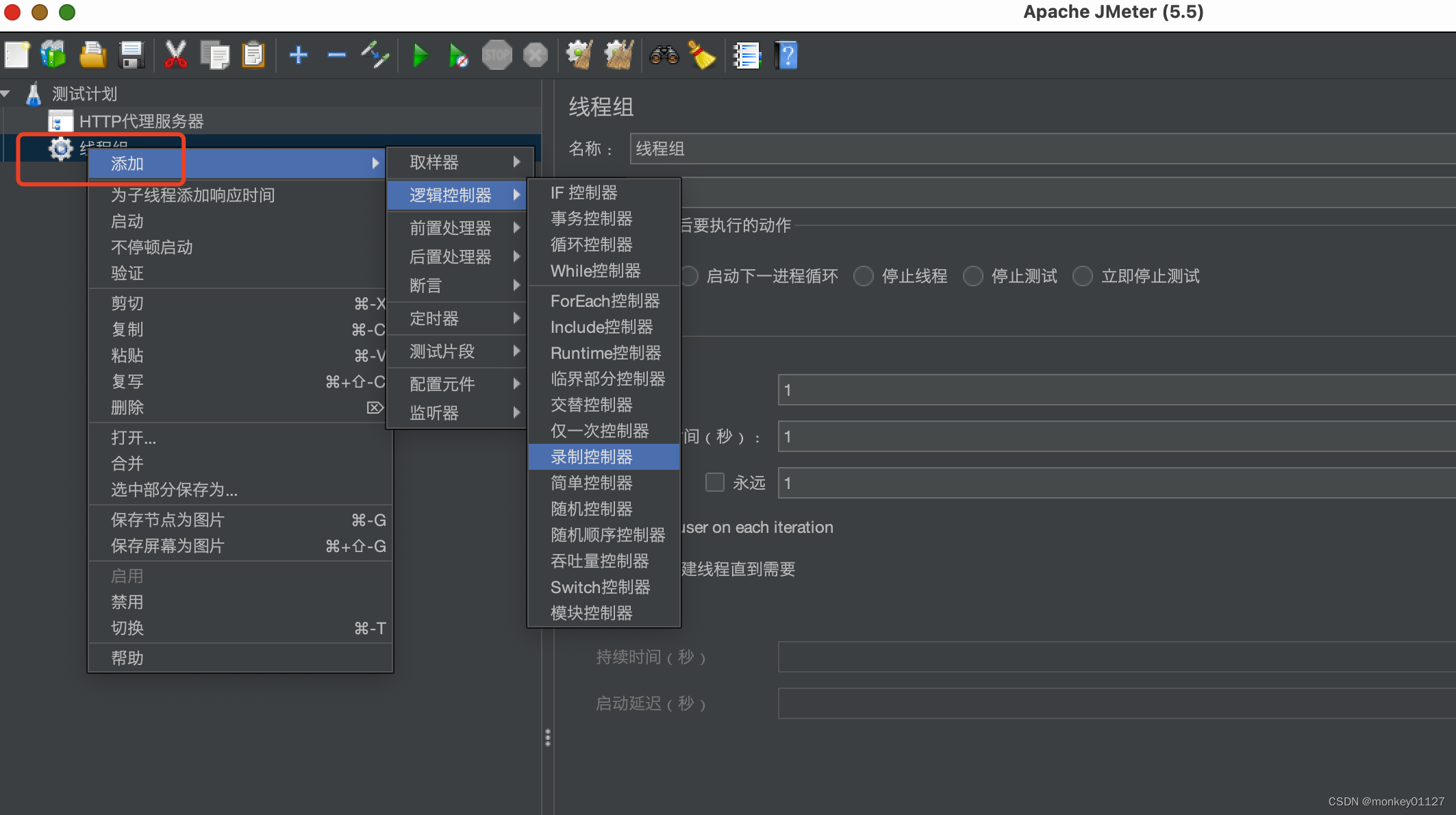Click the thread group gear icon
This screenshot has width=1456, height=815.
tap(60, 149)
